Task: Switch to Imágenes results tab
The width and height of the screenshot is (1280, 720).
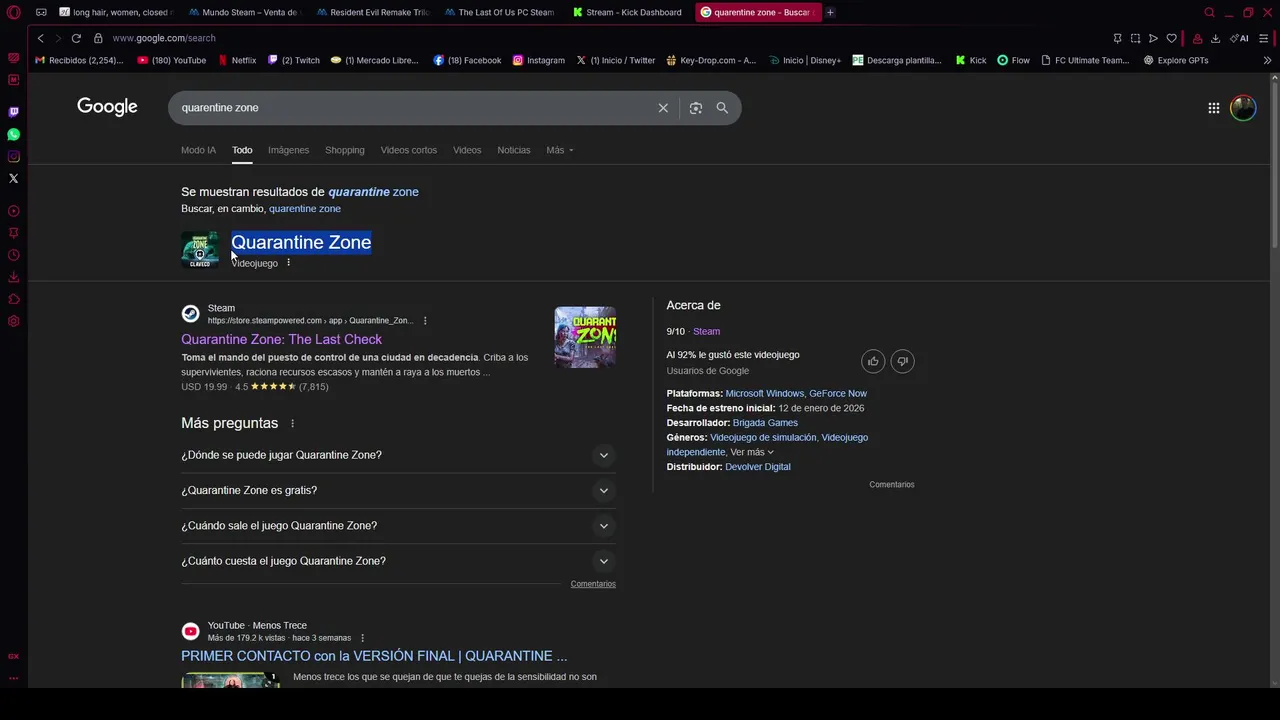Action: point(288,150)
